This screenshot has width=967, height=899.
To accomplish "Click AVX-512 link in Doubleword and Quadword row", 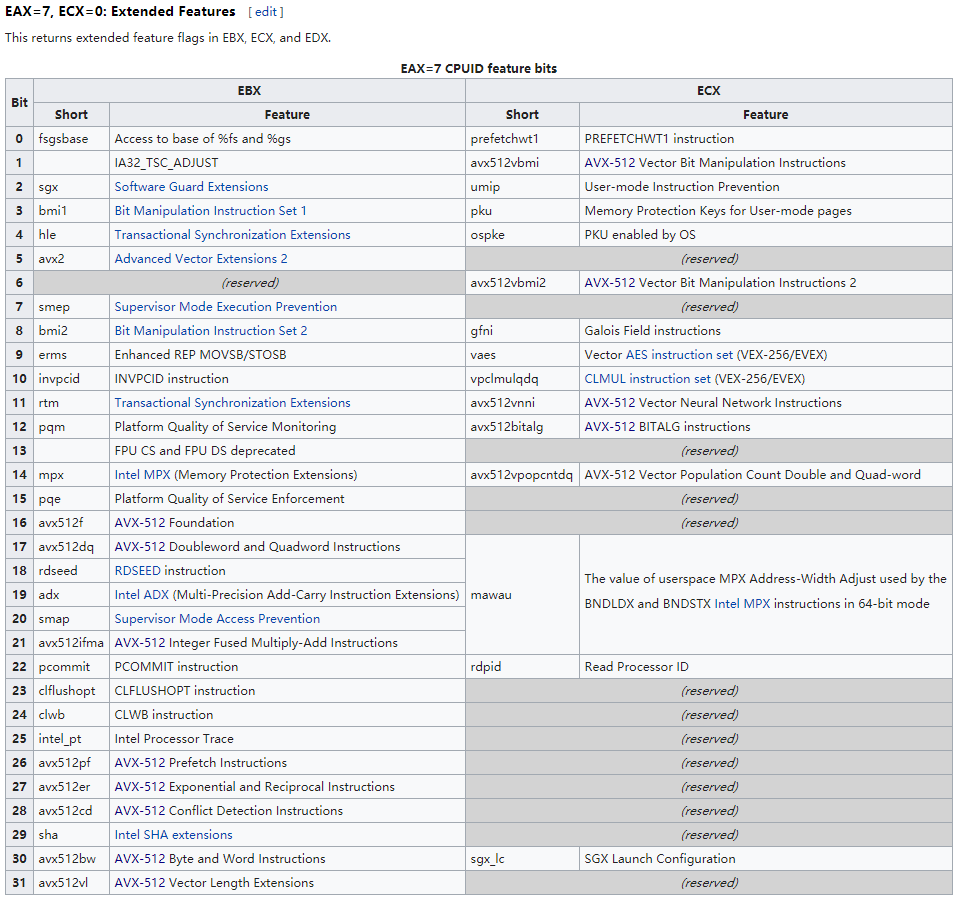I will [140, 548].
